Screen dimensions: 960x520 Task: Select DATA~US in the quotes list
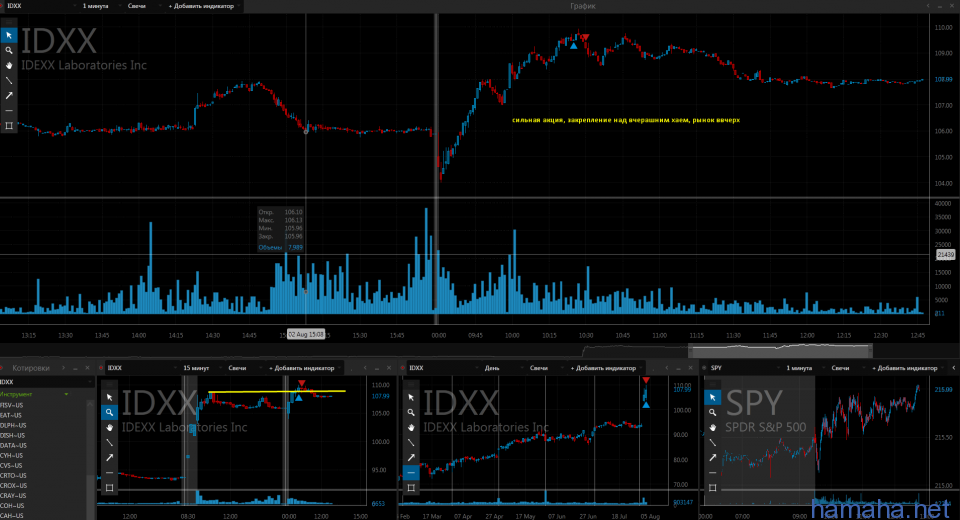pyautogui.click(x=13, y=446)
